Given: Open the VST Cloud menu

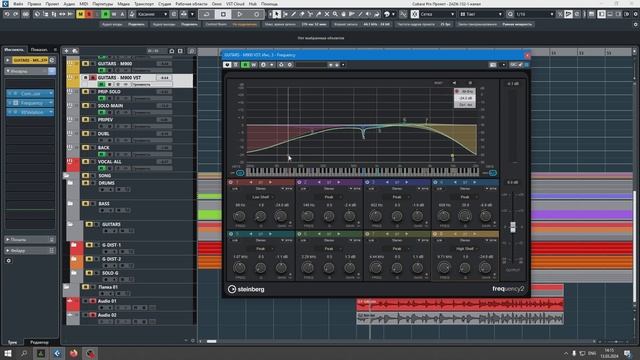Looking at the screenshot, I should pyautogui.click(x=235, y=4).
